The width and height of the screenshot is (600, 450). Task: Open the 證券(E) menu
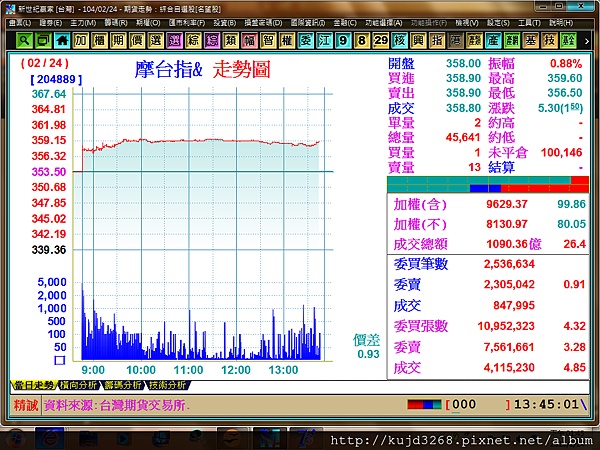(x=51, y=23)
